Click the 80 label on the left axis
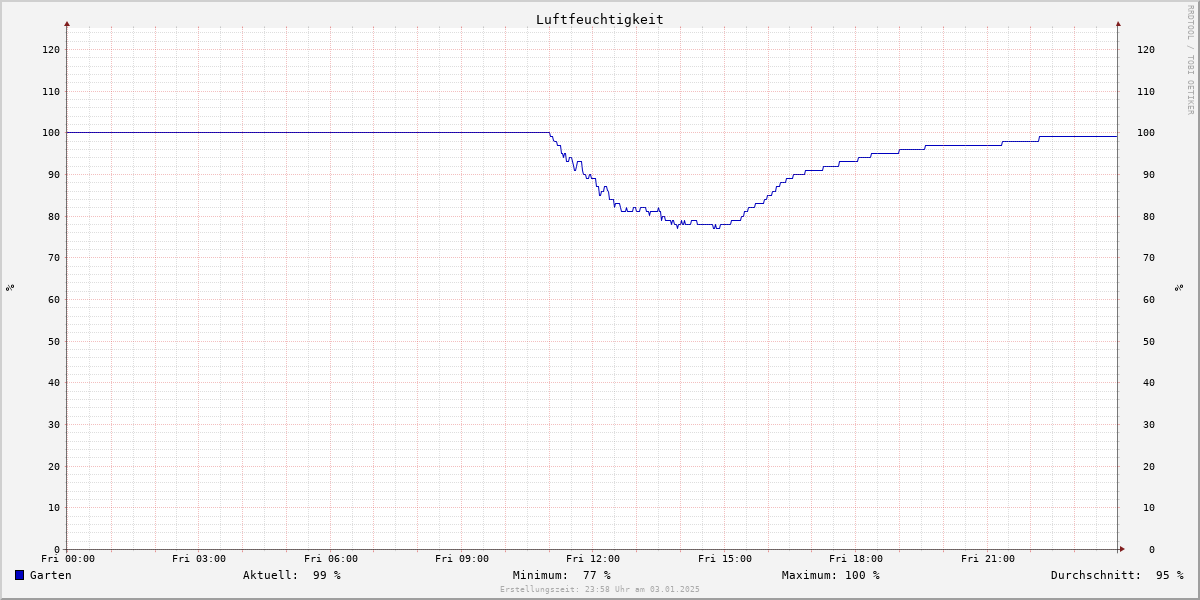 (x=53, y=216)
